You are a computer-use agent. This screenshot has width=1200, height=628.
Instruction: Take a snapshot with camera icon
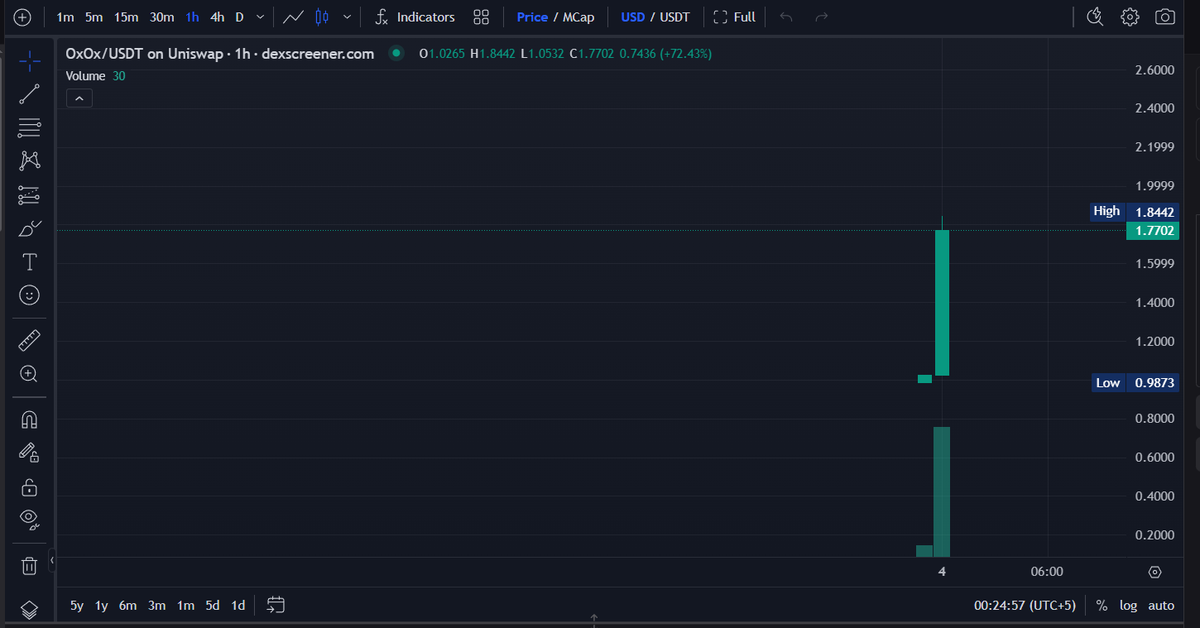coord(1165,17)
